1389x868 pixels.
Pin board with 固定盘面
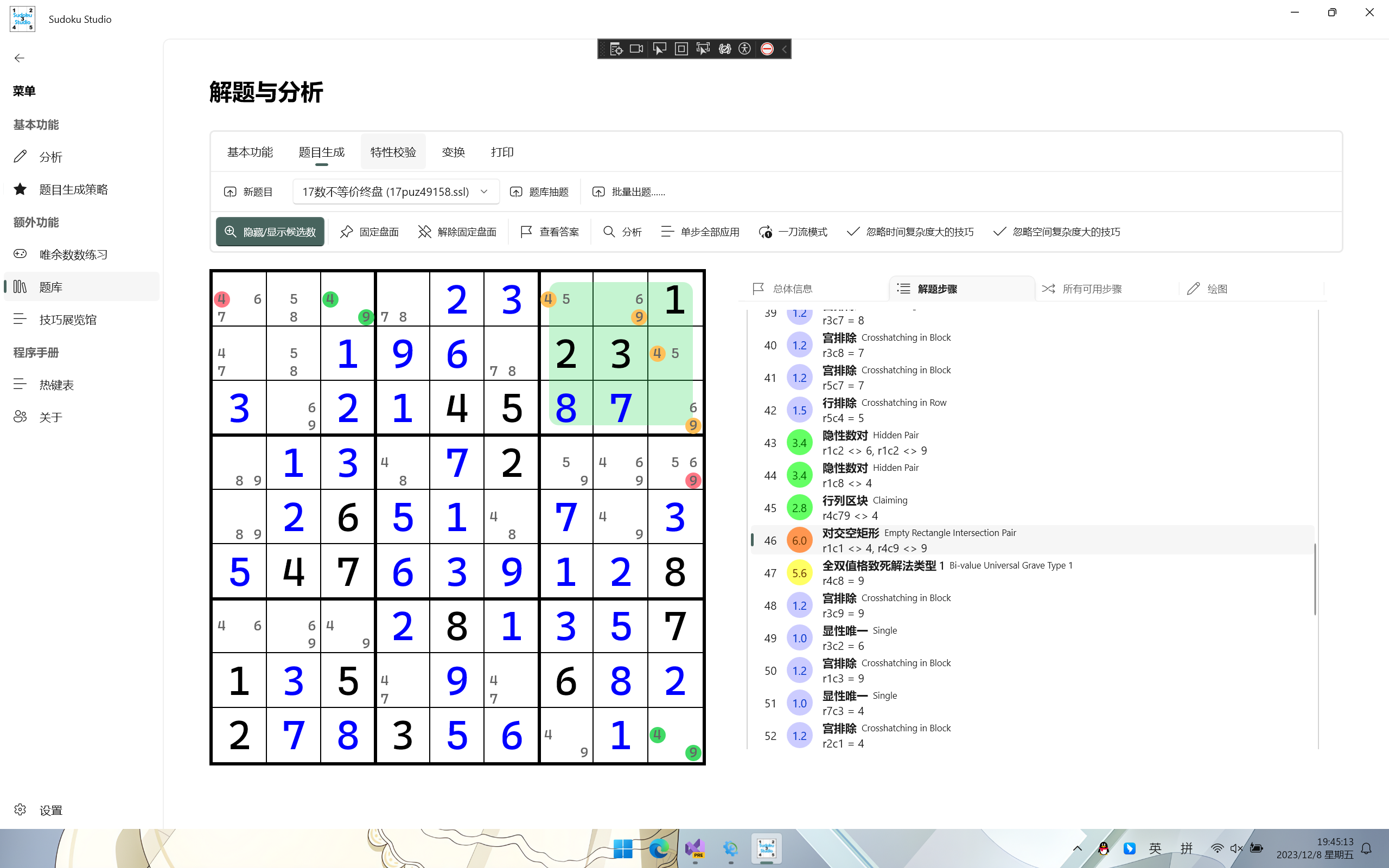[x=369, y=232]
